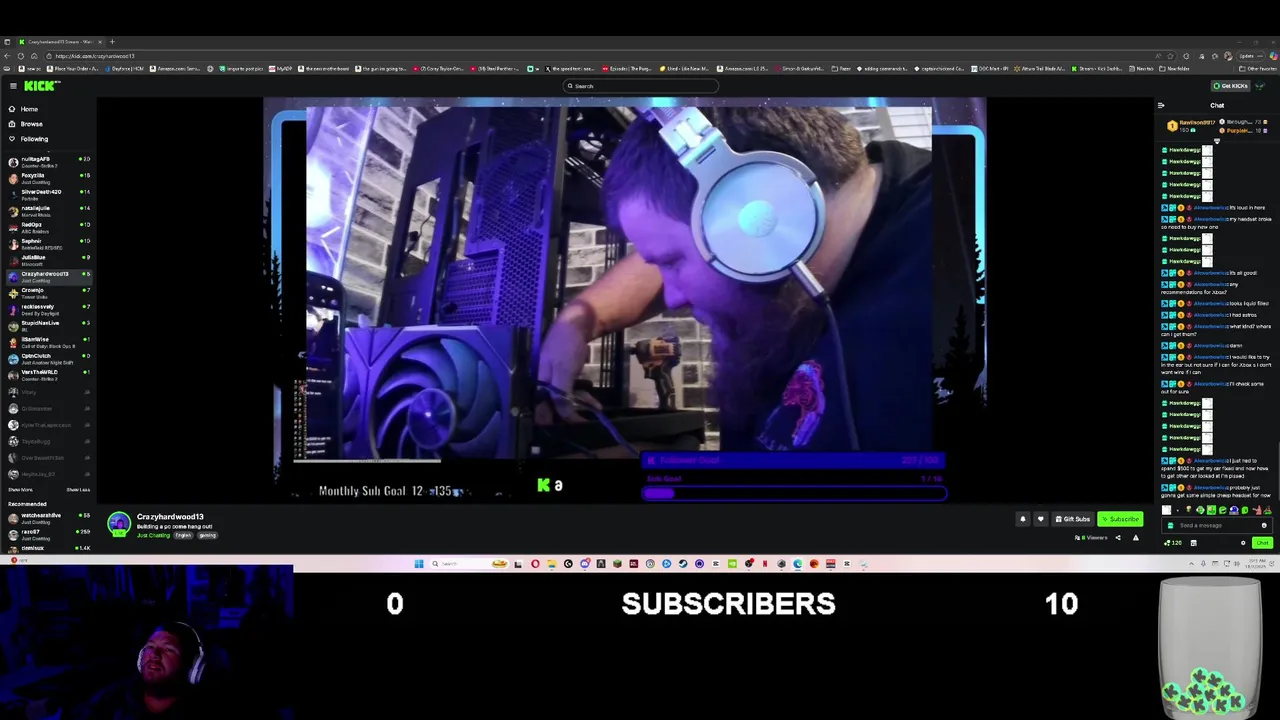Viewport: 1280px width, 720px height.
Task: Open chat settings gear icon
Action: tap(1243, 543)
